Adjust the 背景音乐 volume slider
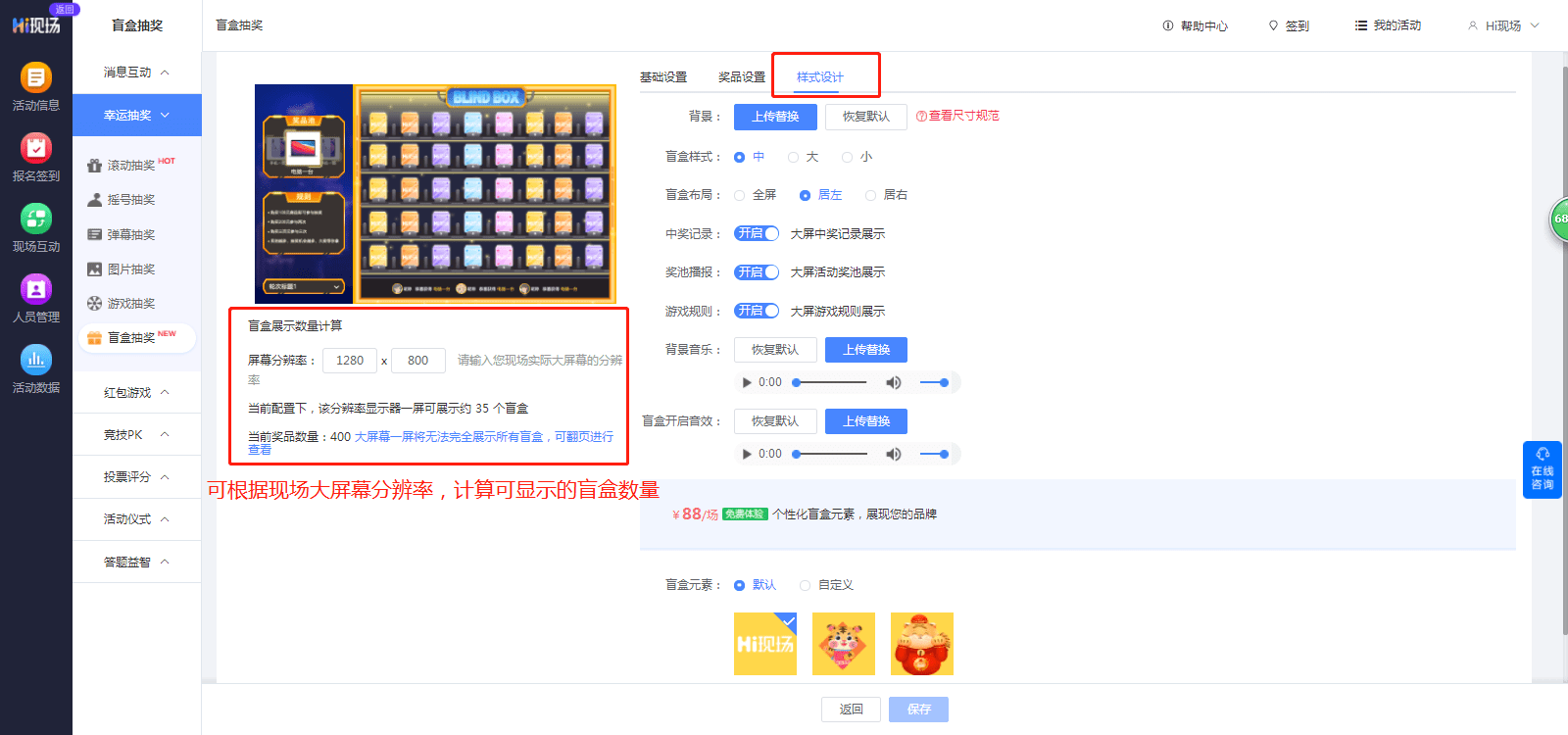 point(934,382)
